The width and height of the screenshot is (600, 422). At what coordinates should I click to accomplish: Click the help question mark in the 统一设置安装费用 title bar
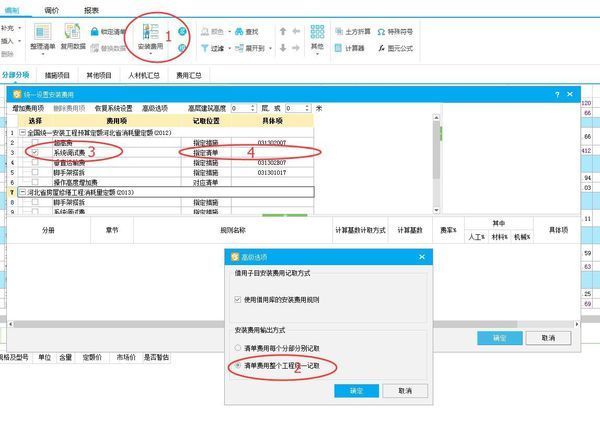557,95
